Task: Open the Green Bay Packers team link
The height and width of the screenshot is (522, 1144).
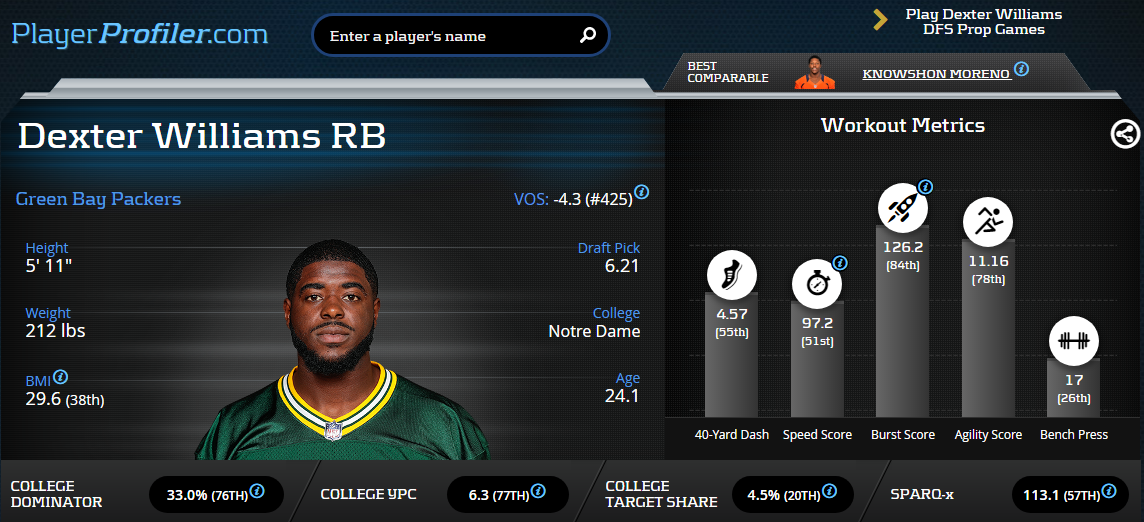Action: (x=98, y=199)
